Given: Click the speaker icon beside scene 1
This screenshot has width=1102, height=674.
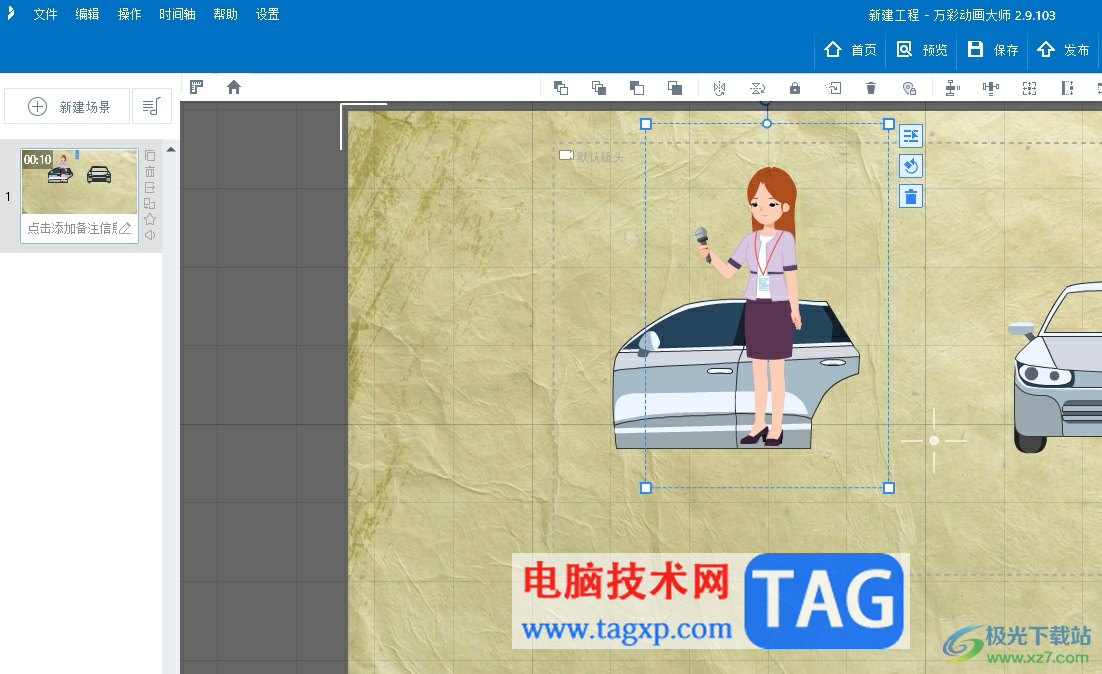Looking at the screenshot, I should pyautogui.click(x=150, y=235).
